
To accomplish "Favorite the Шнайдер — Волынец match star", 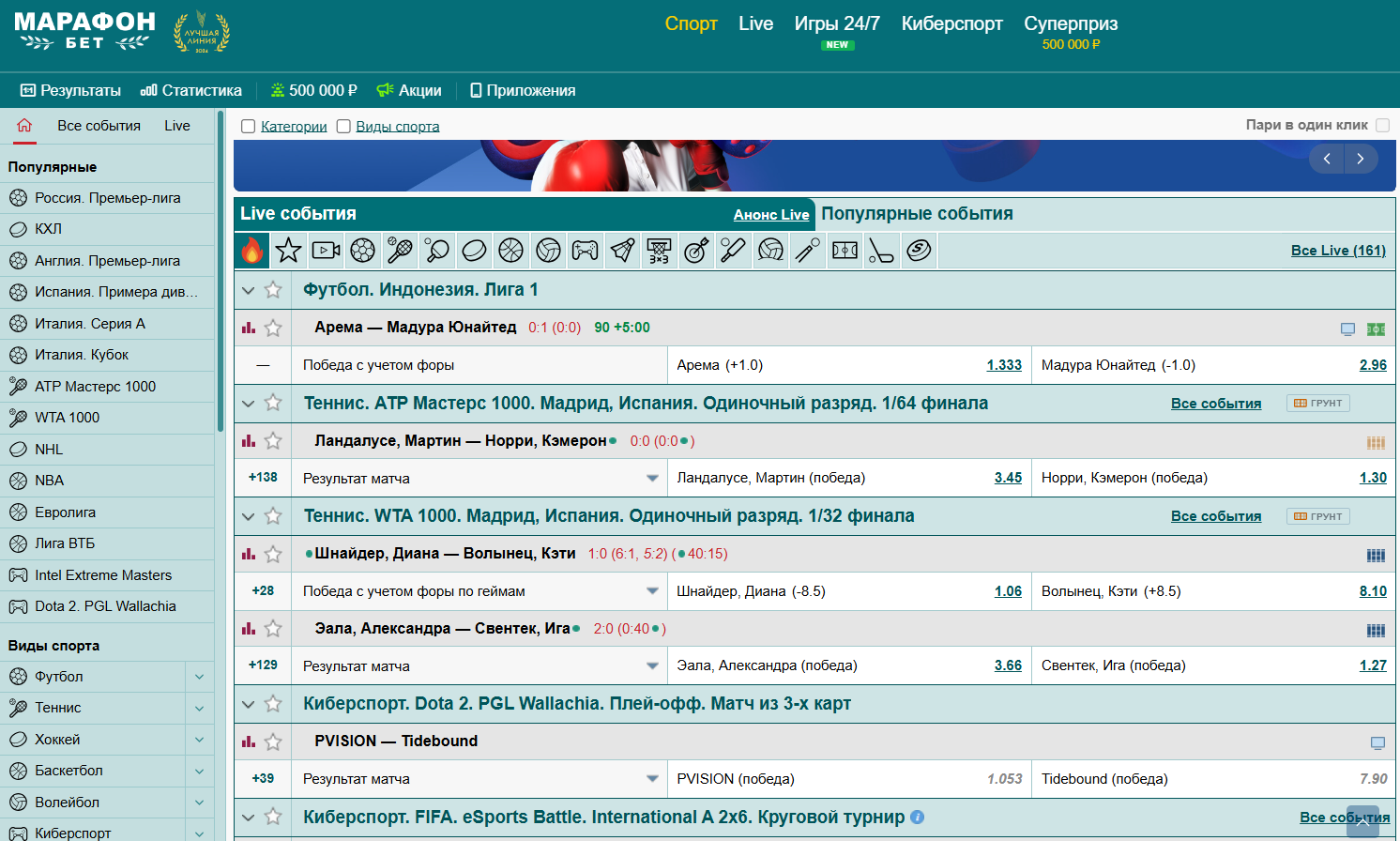I will click(x=273, y=554).
